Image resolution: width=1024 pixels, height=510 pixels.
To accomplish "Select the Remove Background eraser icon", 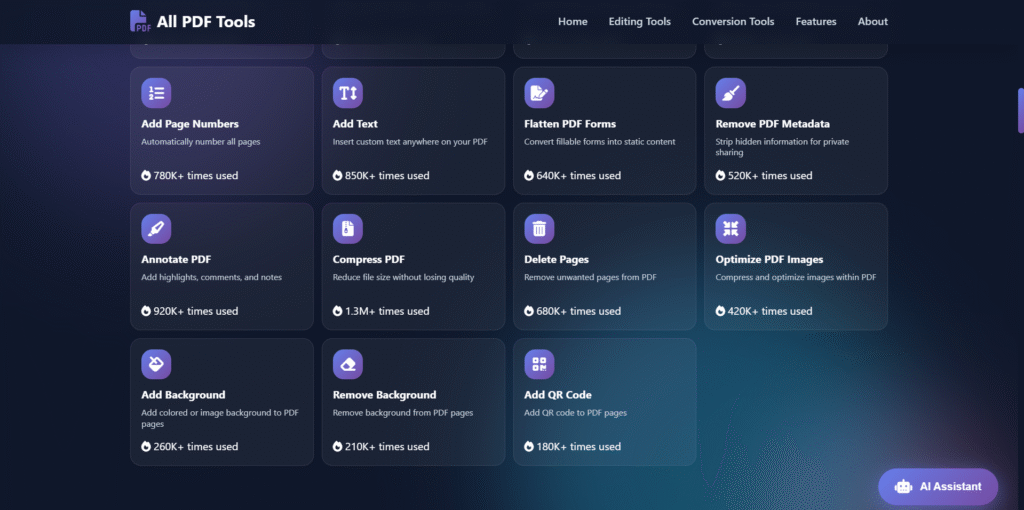I will [x=347, y=364].
